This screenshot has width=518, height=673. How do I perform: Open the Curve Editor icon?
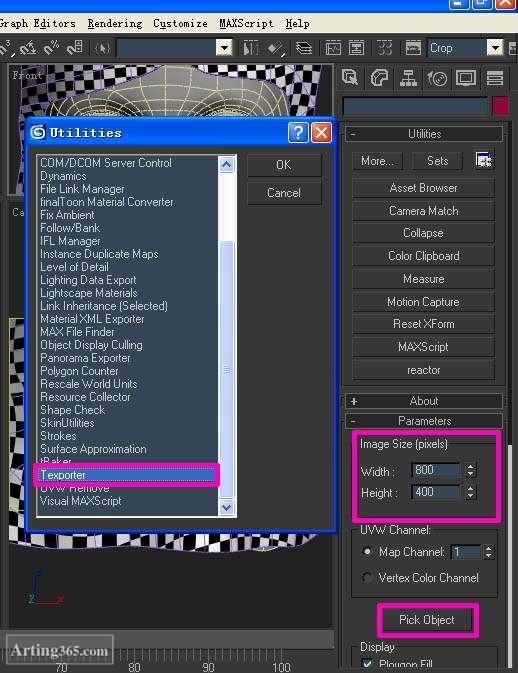(333, 49)
